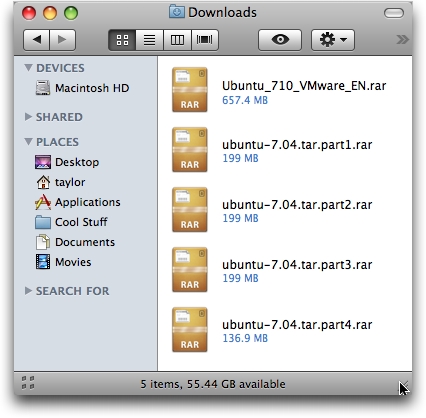Go forward with the right arrow
This screenshot has width=426, height=418.
63,40
